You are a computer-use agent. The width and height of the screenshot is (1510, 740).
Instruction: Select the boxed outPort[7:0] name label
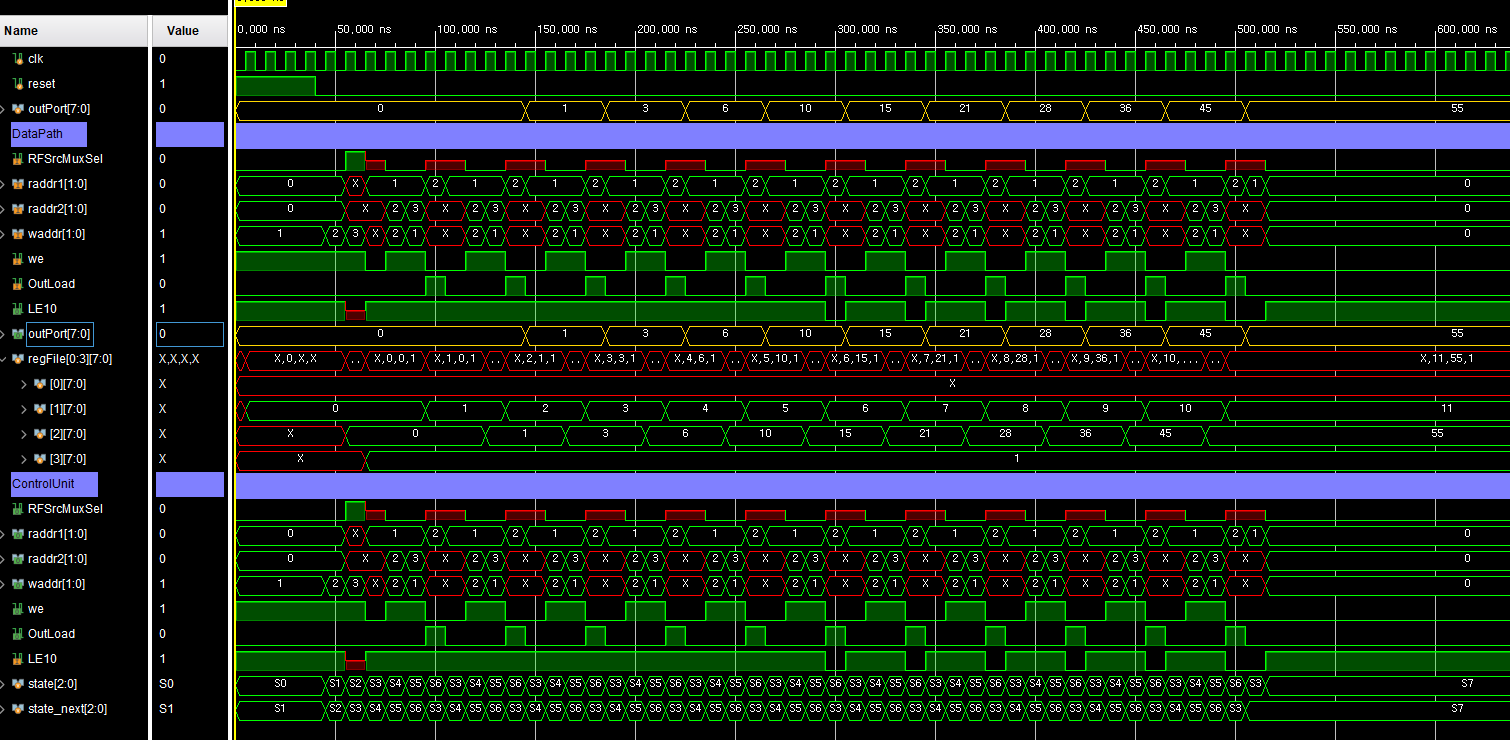[59, 334]
